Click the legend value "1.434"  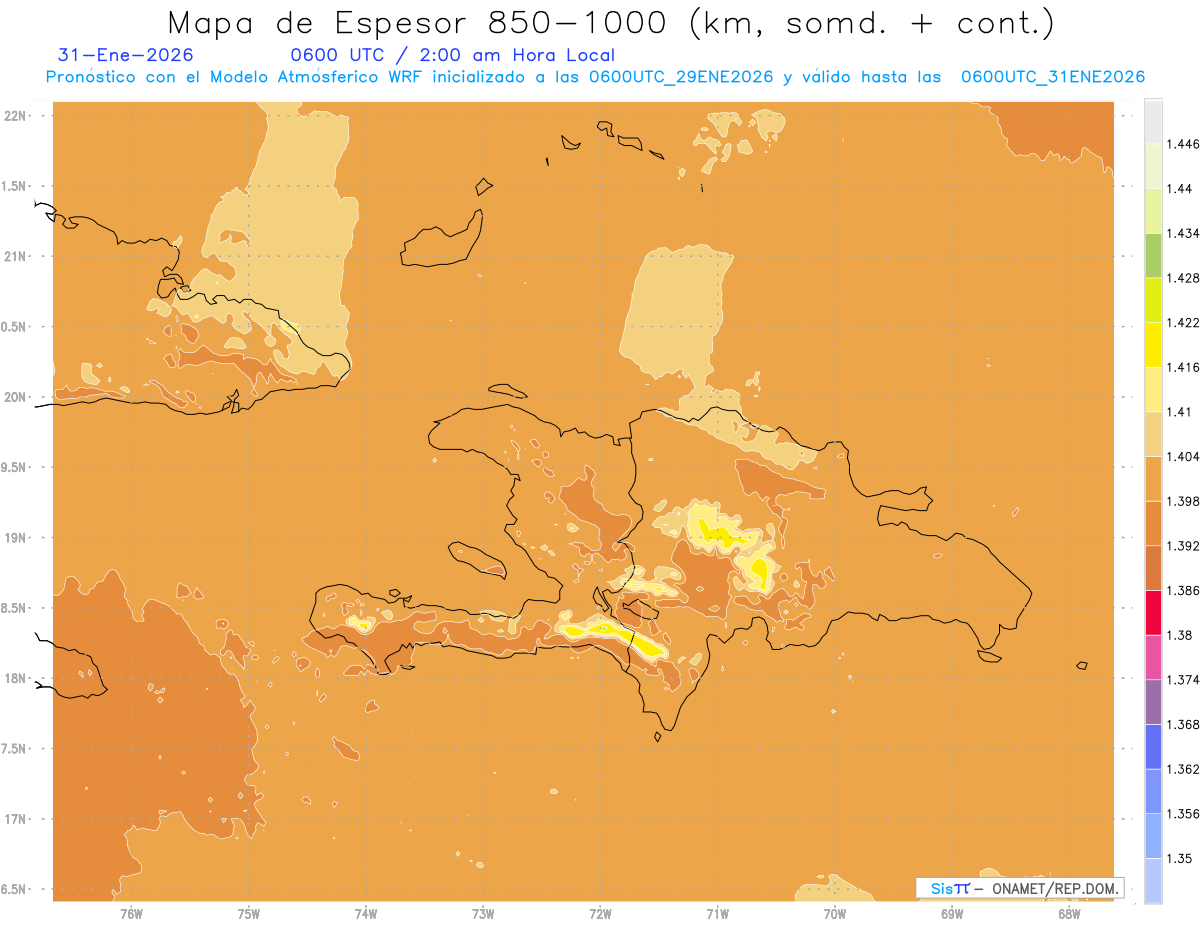pos(1182,233)
